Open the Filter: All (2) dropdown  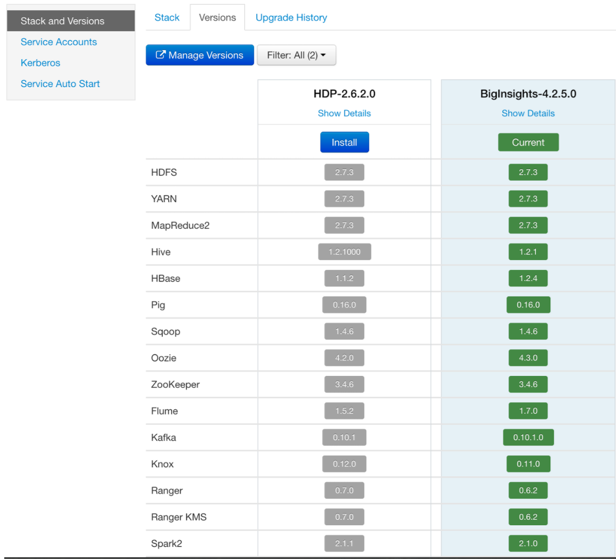pyautogui.click(x=296, y=55)
